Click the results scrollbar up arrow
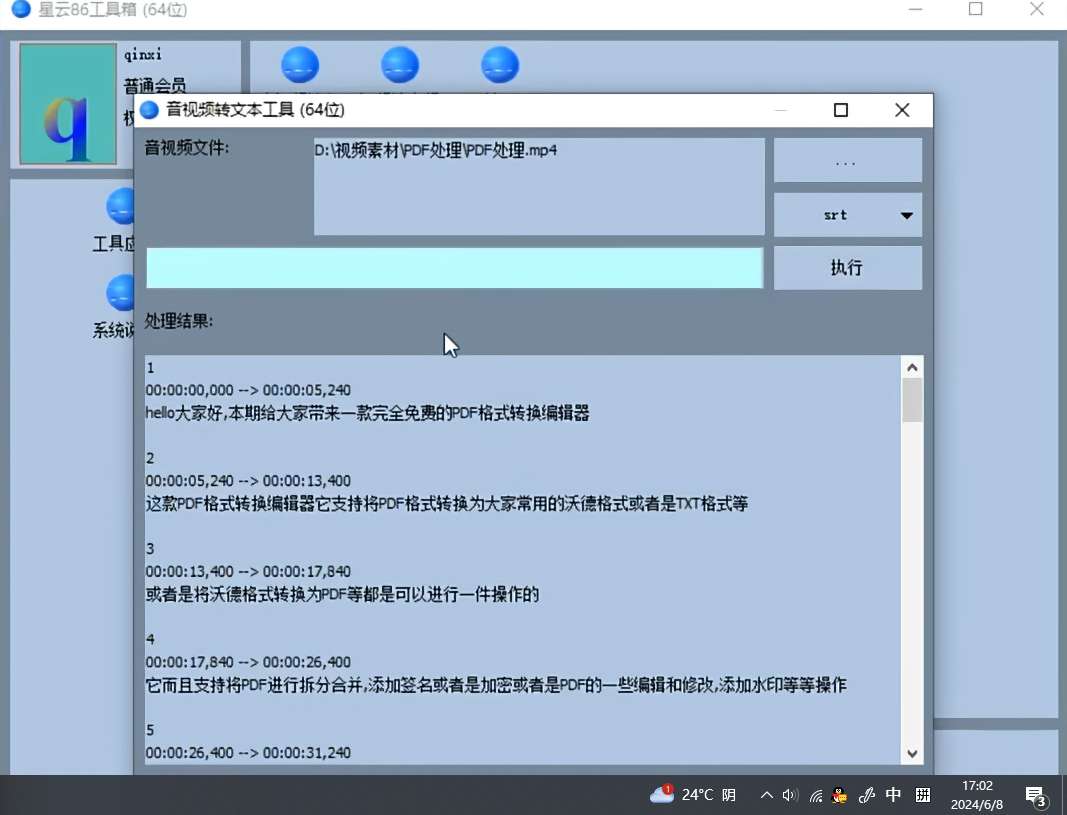 [x=911, y=367]
